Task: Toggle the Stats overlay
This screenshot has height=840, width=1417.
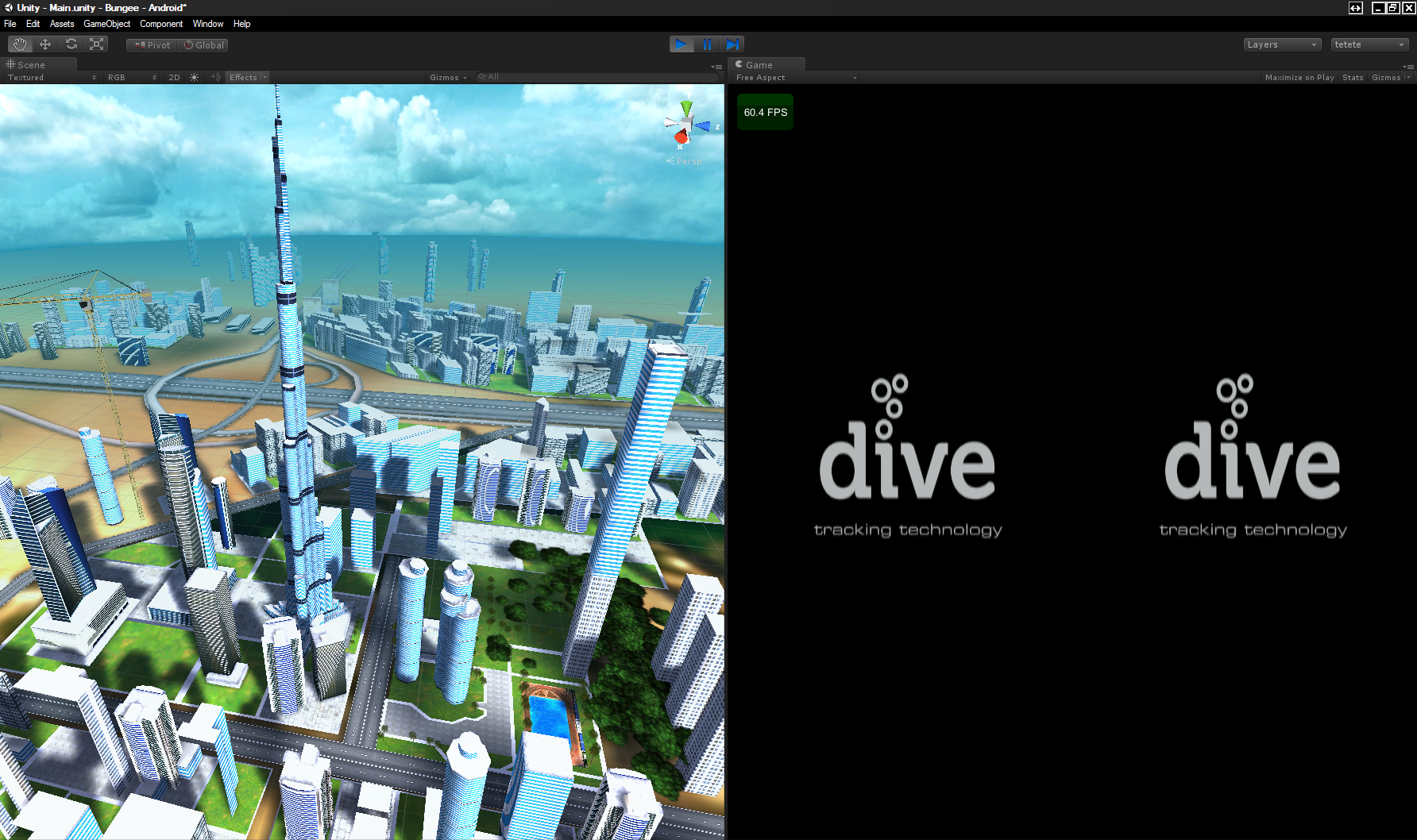Action: 1352,77
